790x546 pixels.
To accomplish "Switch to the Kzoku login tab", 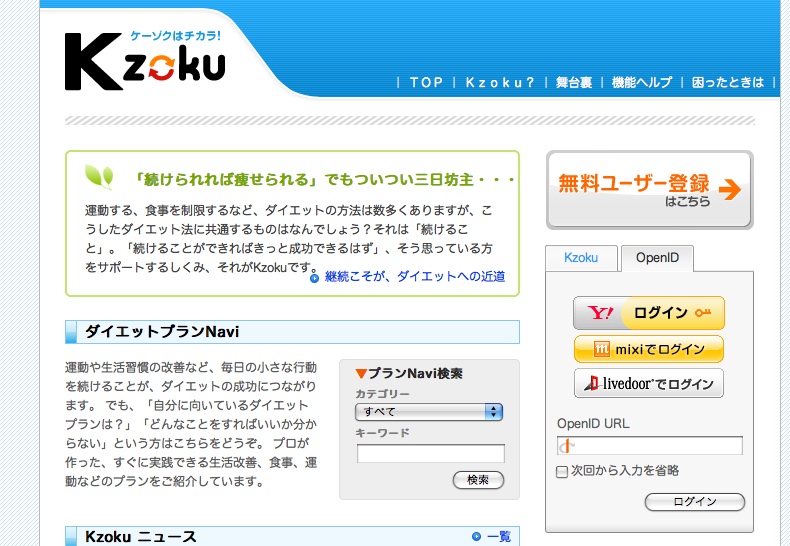I will pos(581,258).
